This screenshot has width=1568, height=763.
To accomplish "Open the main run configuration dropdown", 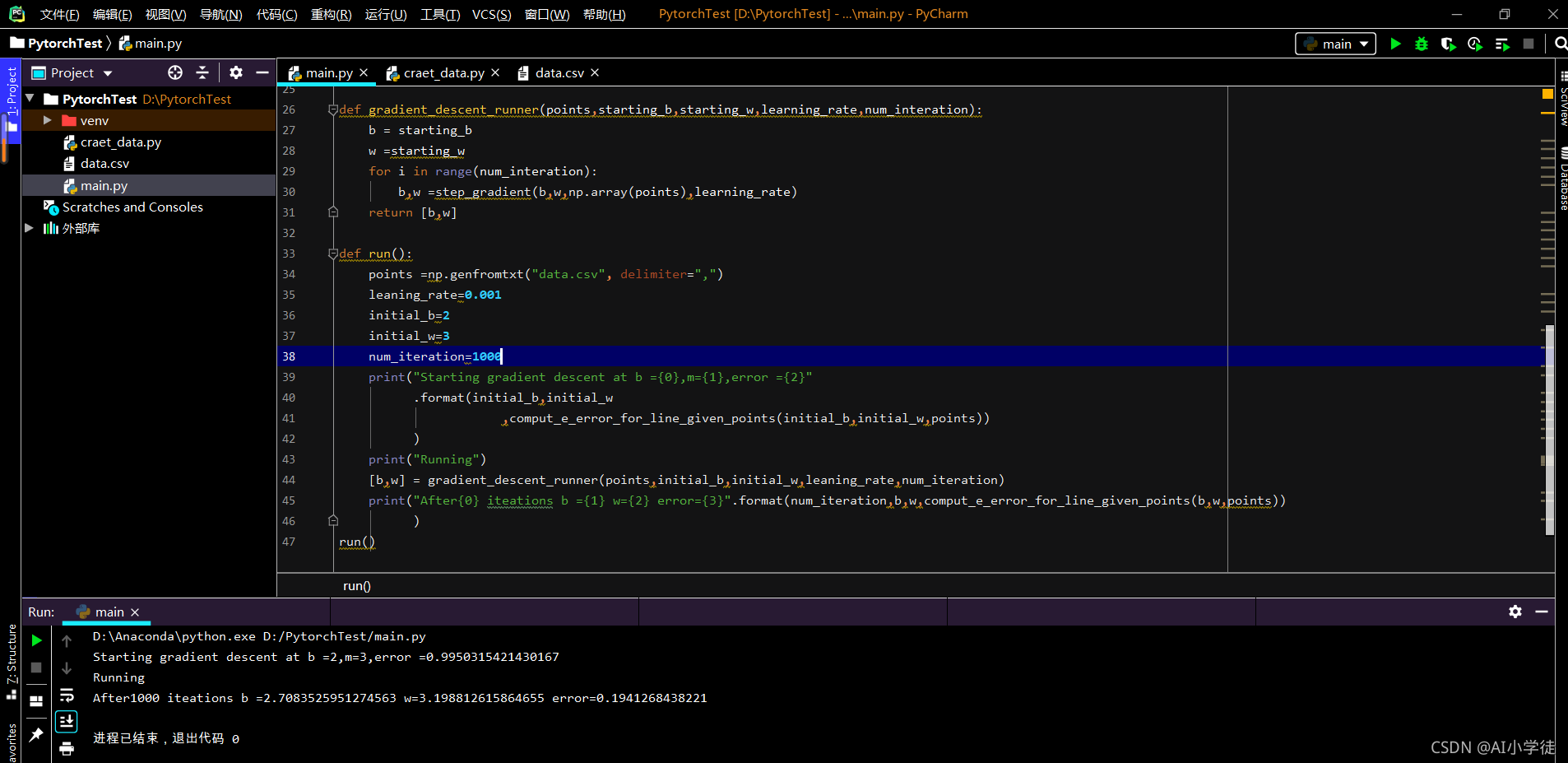I will coord(1336,44).
